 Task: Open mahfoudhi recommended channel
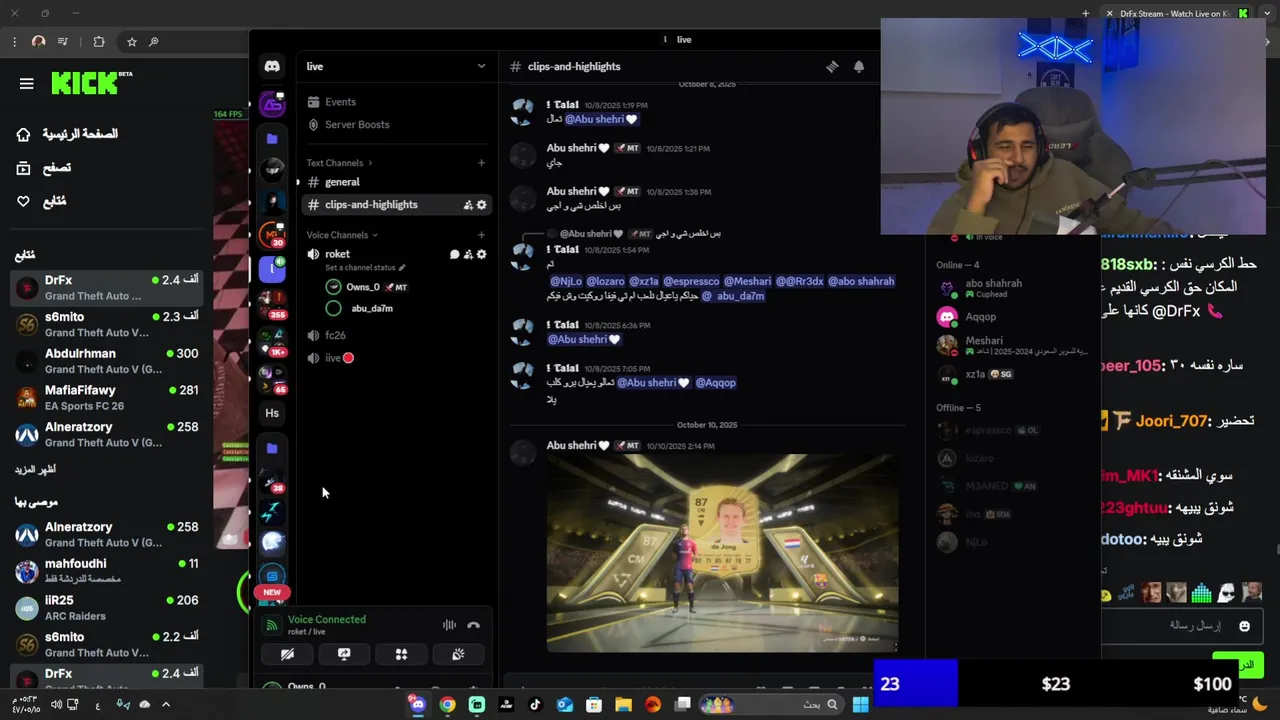pos(107,571)
